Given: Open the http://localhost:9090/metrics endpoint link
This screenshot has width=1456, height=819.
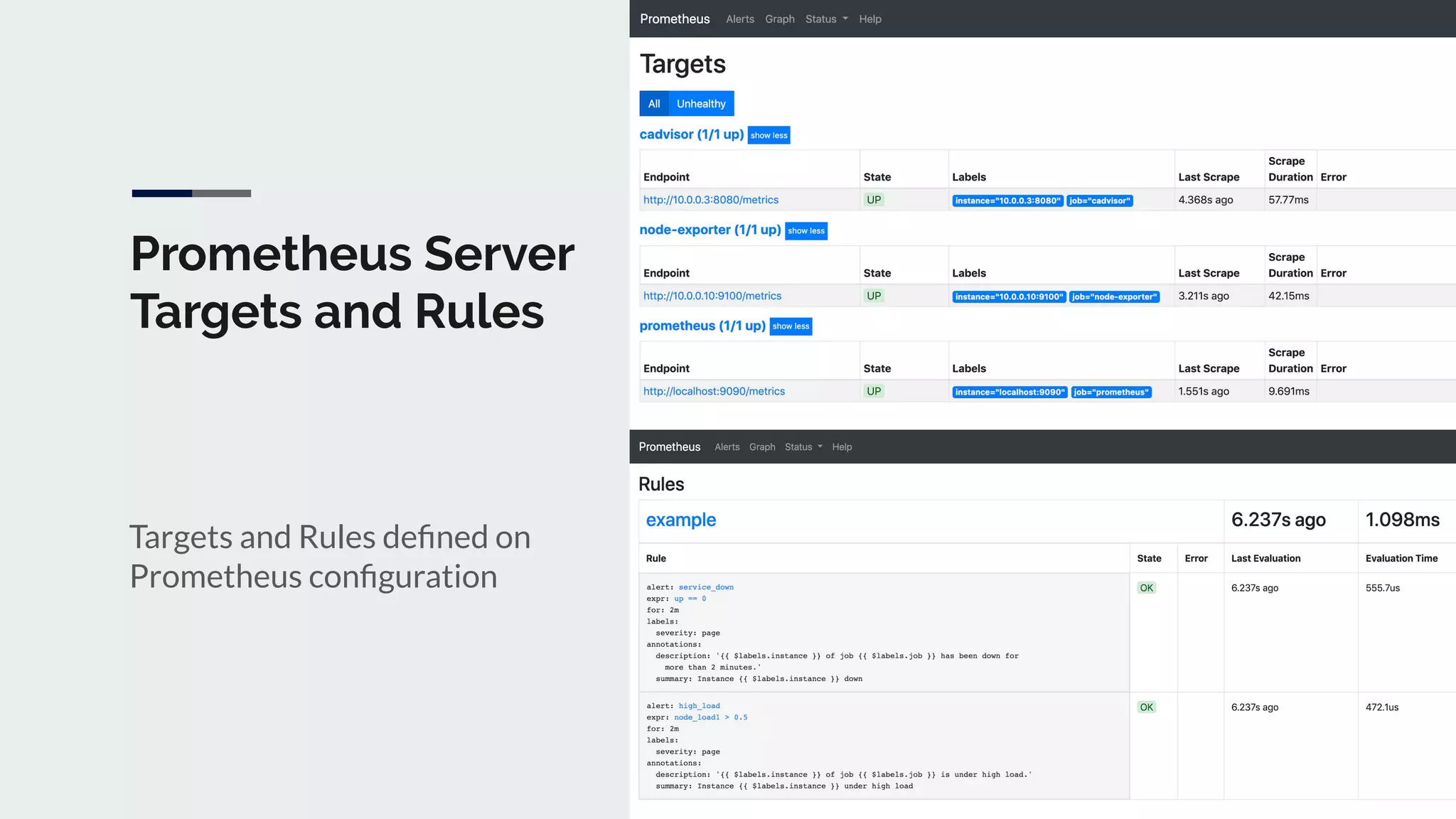Looking at the screenshot, I should [714, 391].
